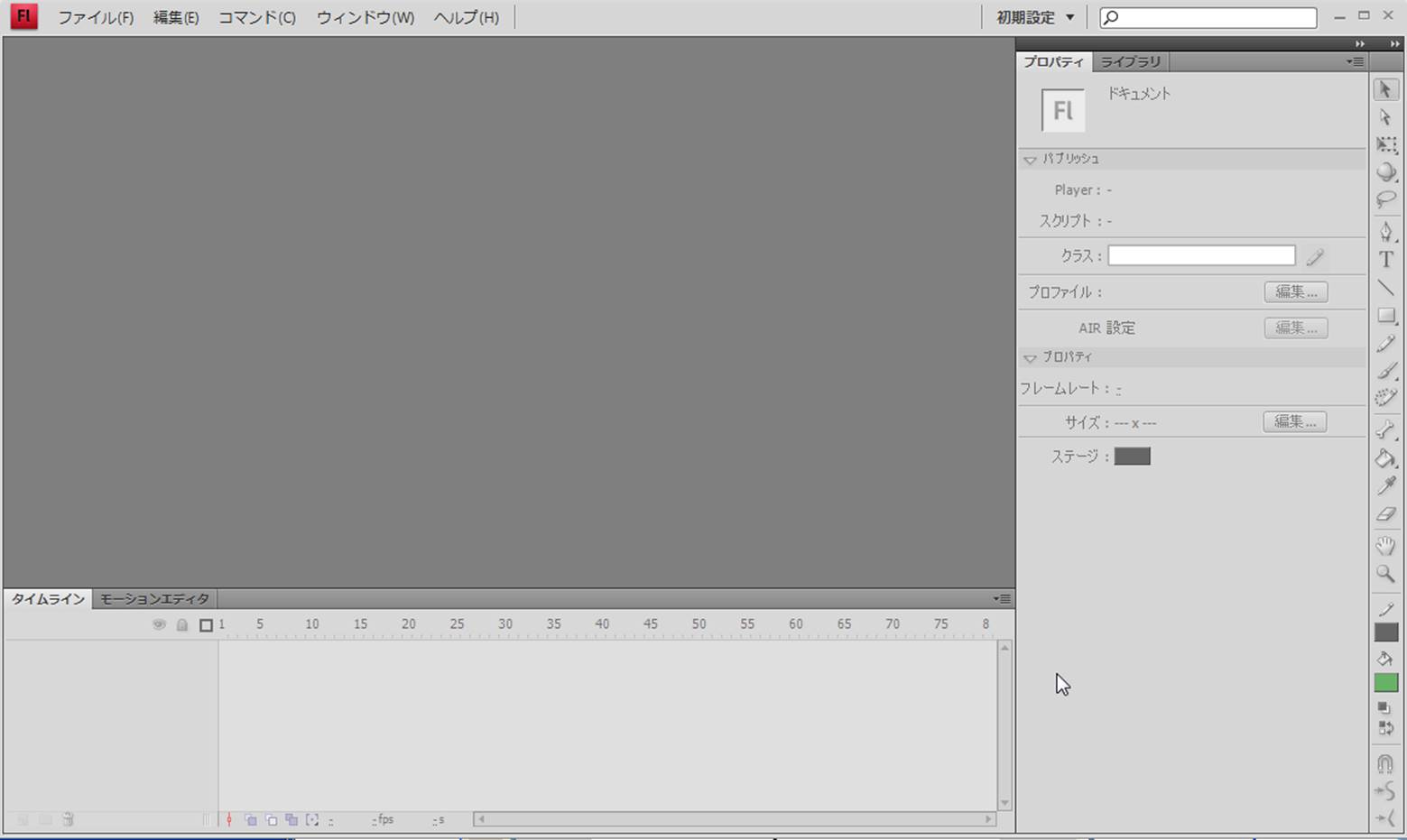1407x840 pixels.
Task: Toggle Snap to Objects magnet icon
Action: (1385, 764)
